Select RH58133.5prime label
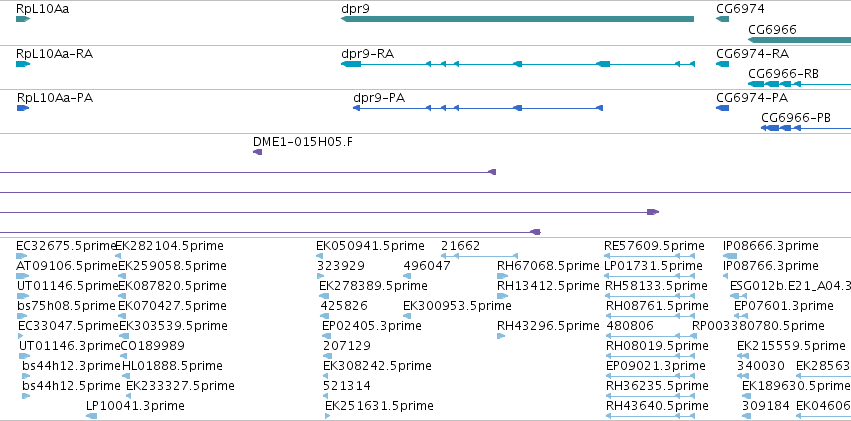This screenshot has width=851, height=421. point(656,286)
